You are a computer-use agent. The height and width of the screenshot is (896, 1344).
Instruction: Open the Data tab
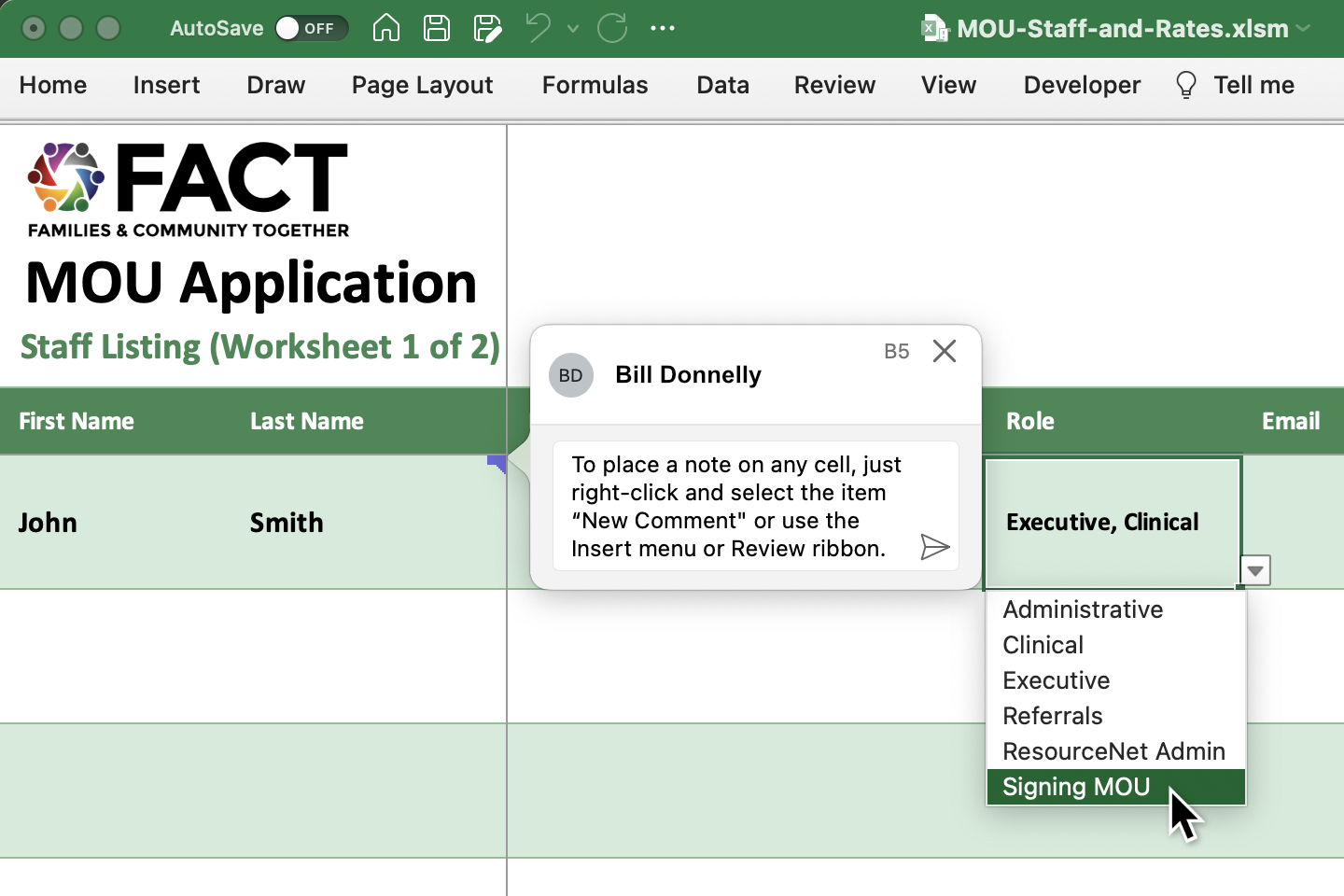(x=723, y=85)
